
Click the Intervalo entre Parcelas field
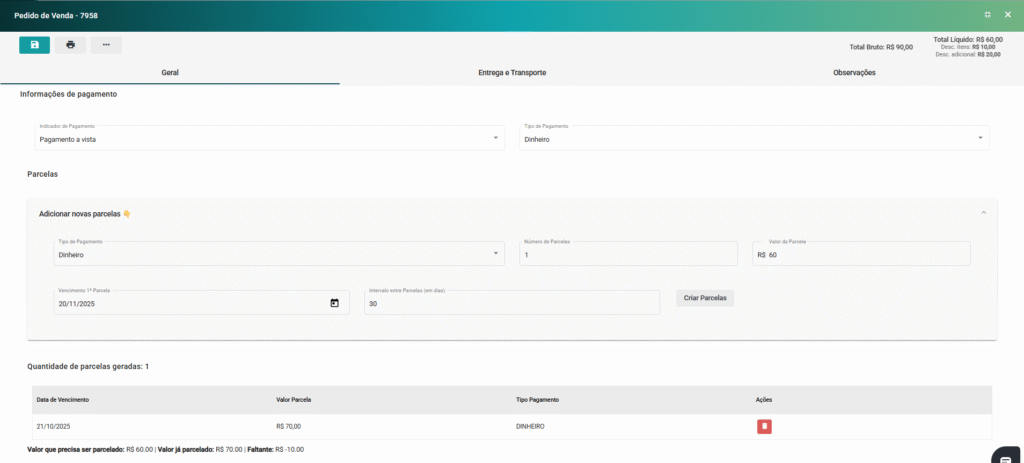511,303
